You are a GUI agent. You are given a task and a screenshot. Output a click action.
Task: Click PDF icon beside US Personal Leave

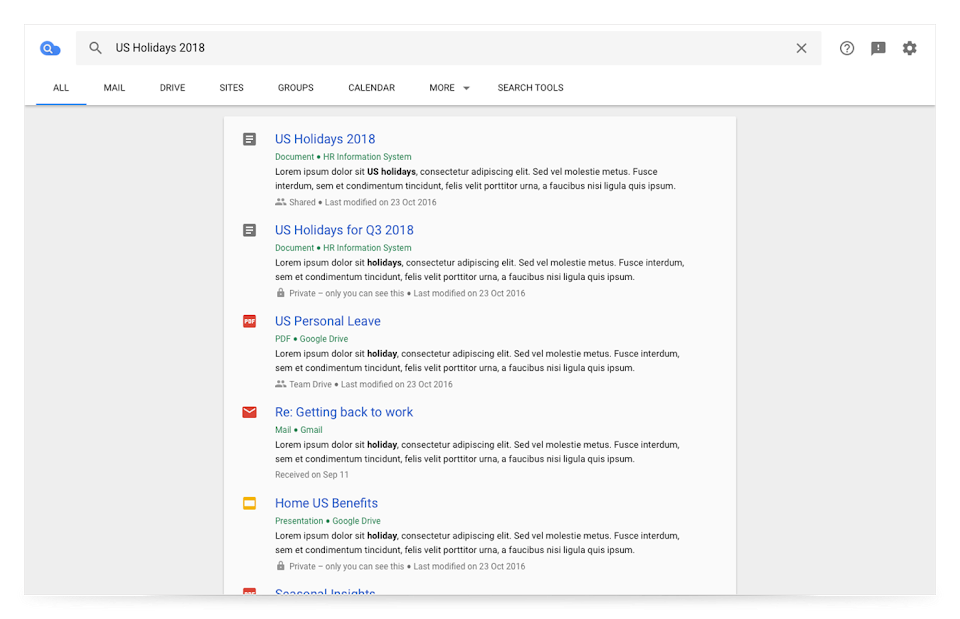[250, 321]
